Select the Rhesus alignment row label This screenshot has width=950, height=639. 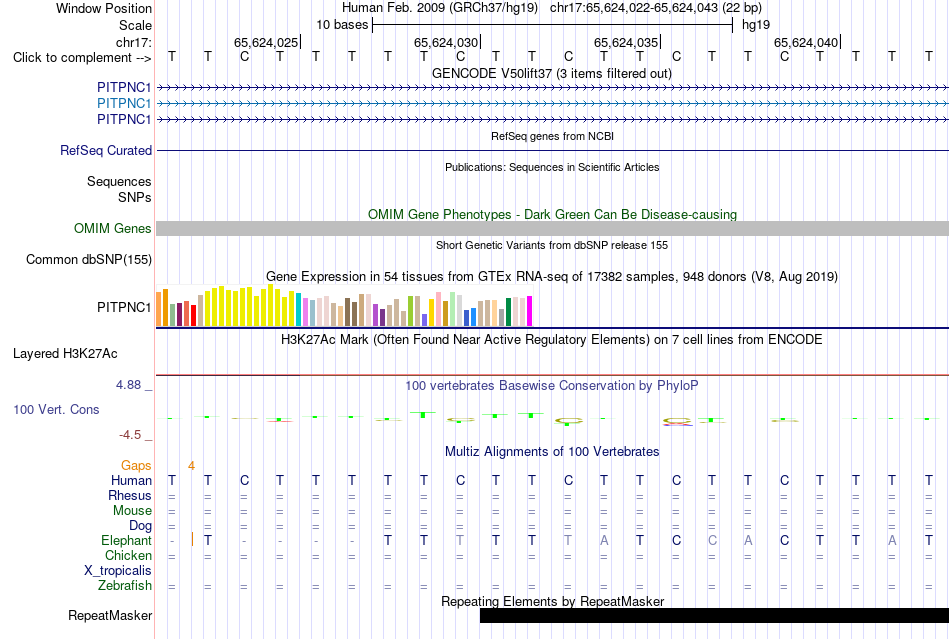tap(130, 495)
